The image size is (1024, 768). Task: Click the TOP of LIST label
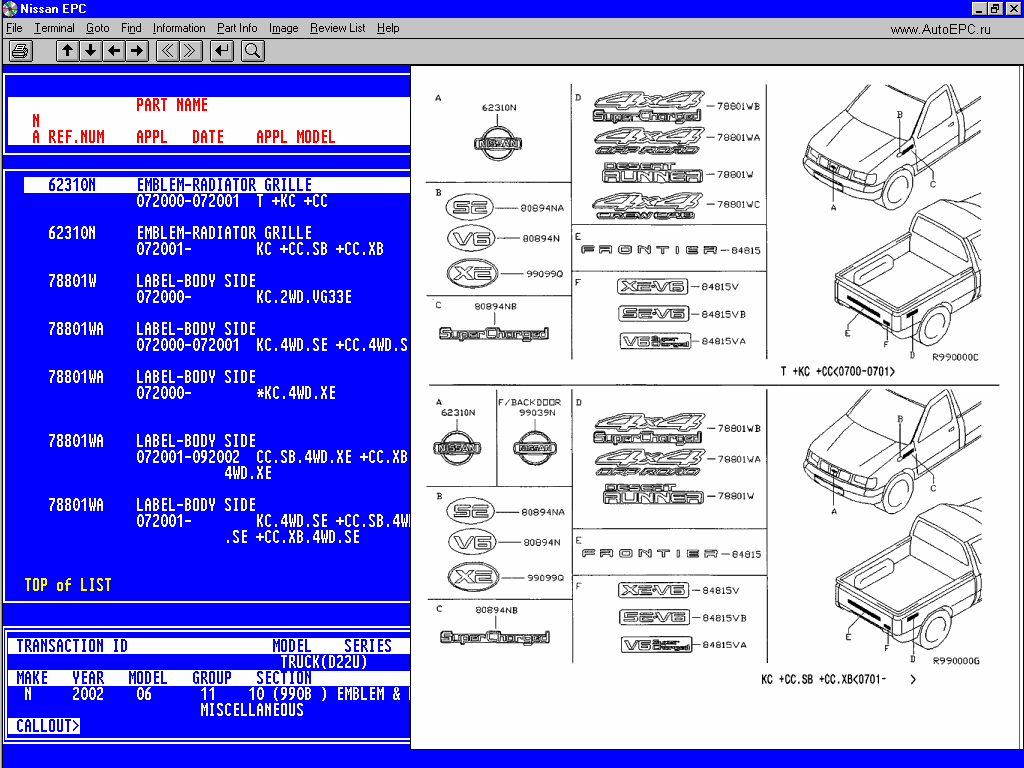68,585
